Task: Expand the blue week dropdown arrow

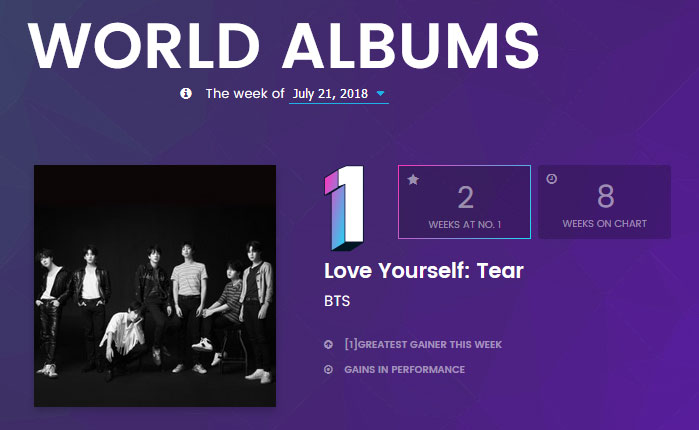Action: (382, 94)
